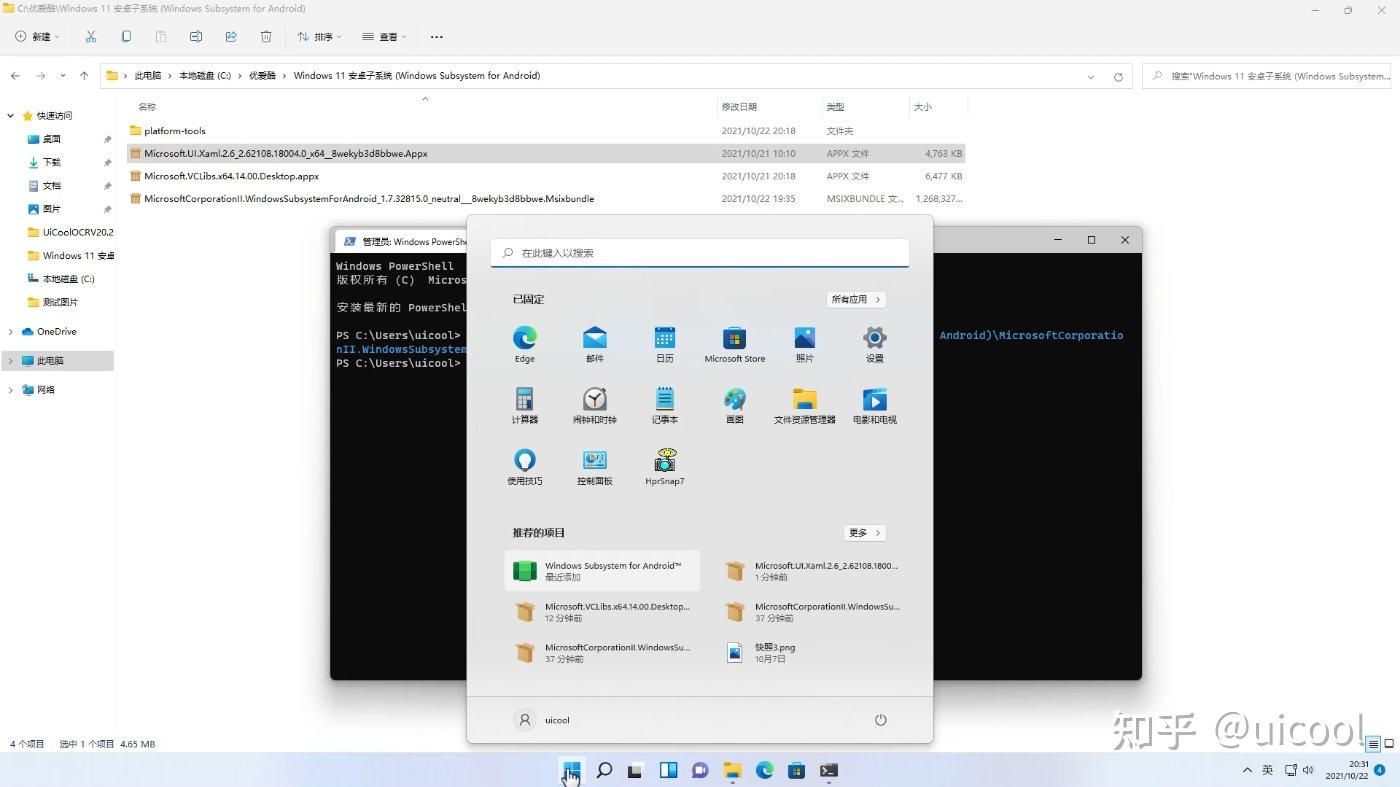
Task: Open the New (新建) dropdown in Explorer
Action: (37, 37)
